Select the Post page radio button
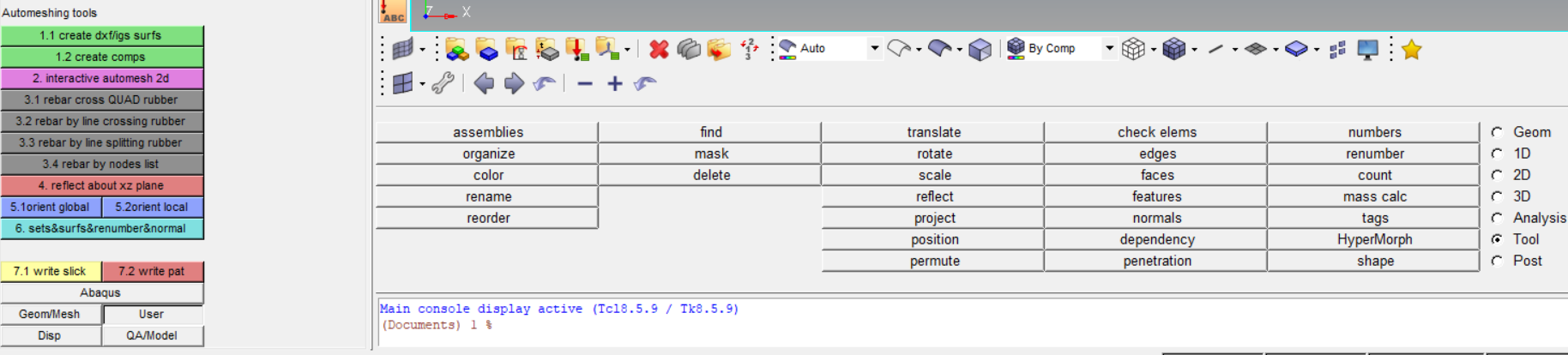The width and height of the screenshot is (1568, 355). [1497, 261]
